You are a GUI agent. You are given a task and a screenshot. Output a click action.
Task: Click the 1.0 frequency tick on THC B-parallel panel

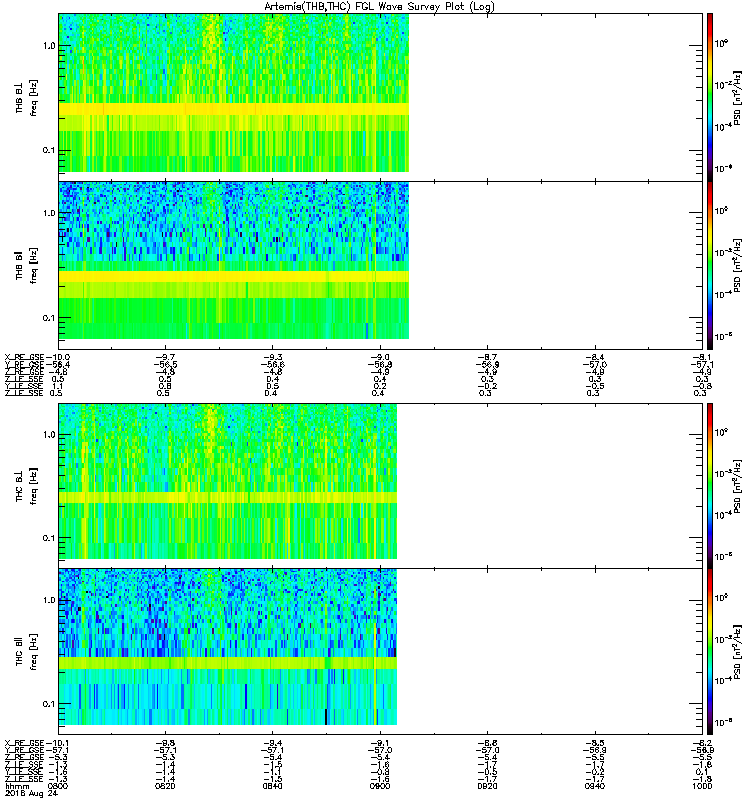[49, 599]
